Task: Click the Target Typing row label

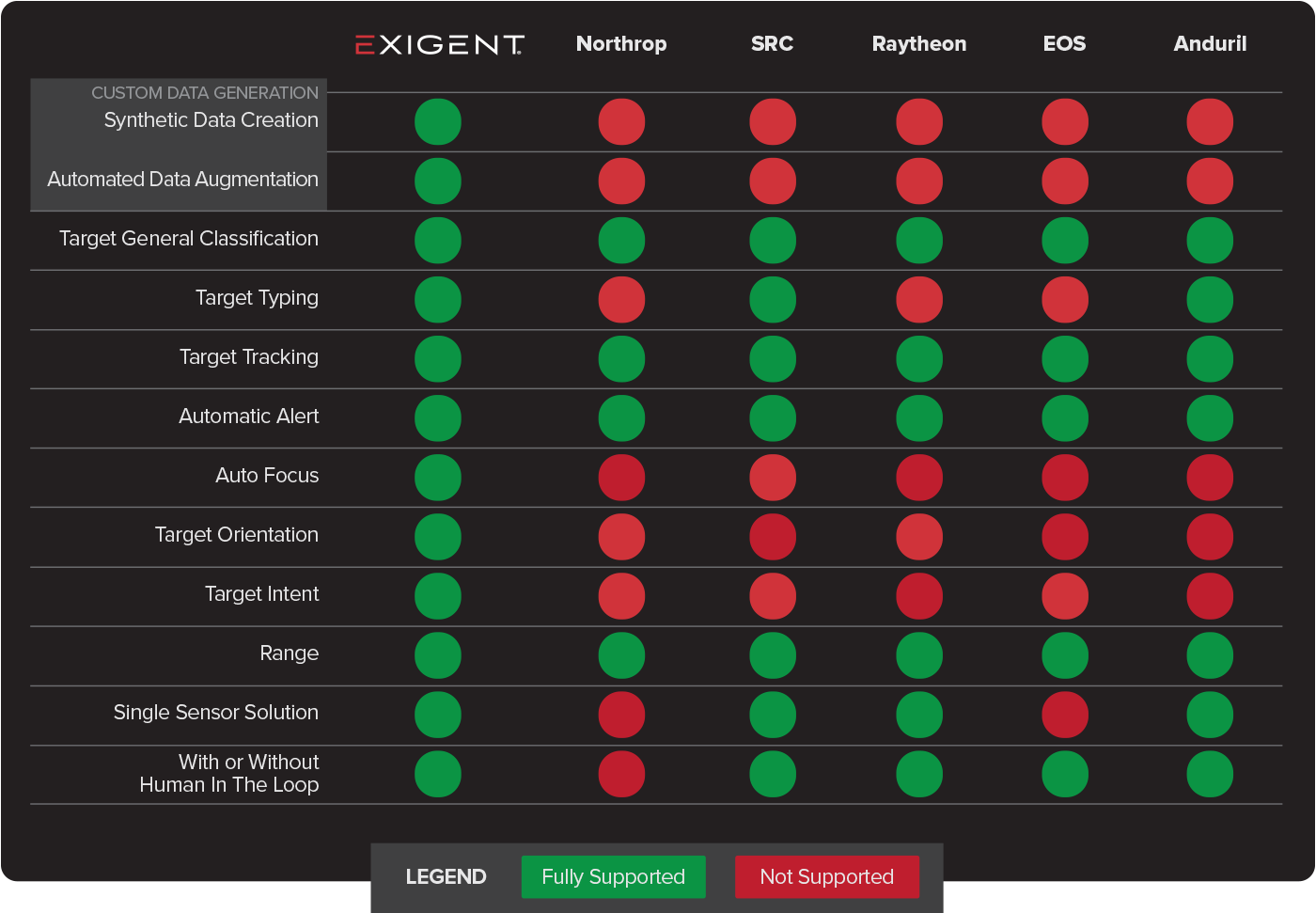Action: coord(258,298)
